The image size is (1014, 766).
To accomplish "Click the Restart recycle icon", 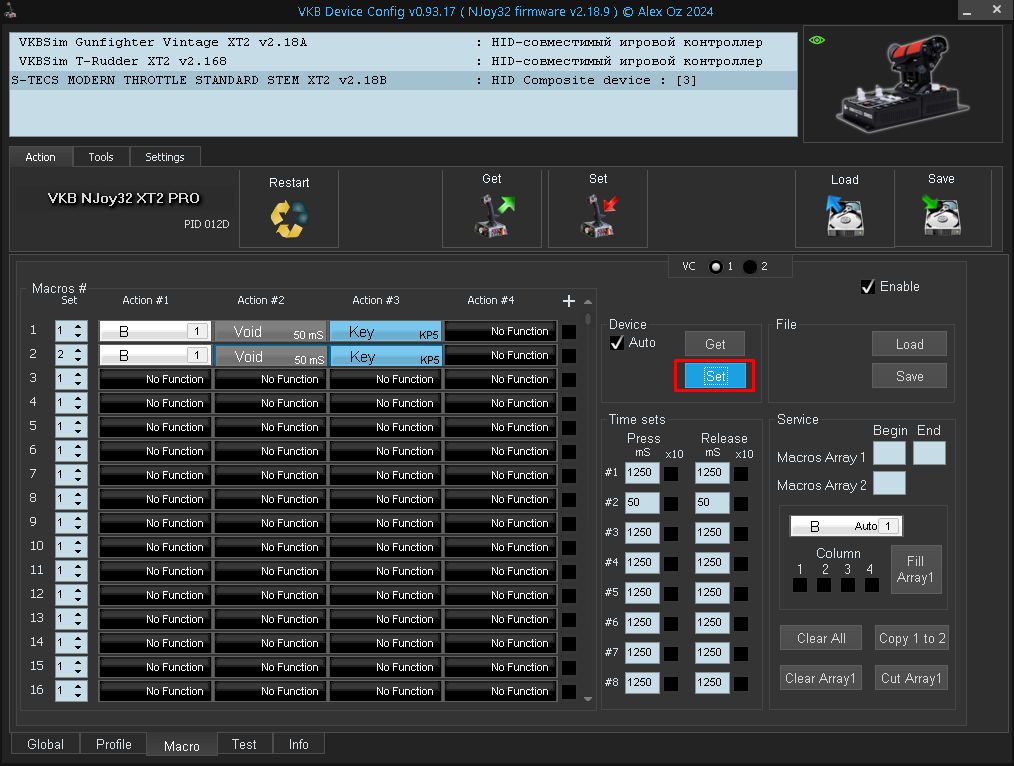I will (x=289, y=219).
